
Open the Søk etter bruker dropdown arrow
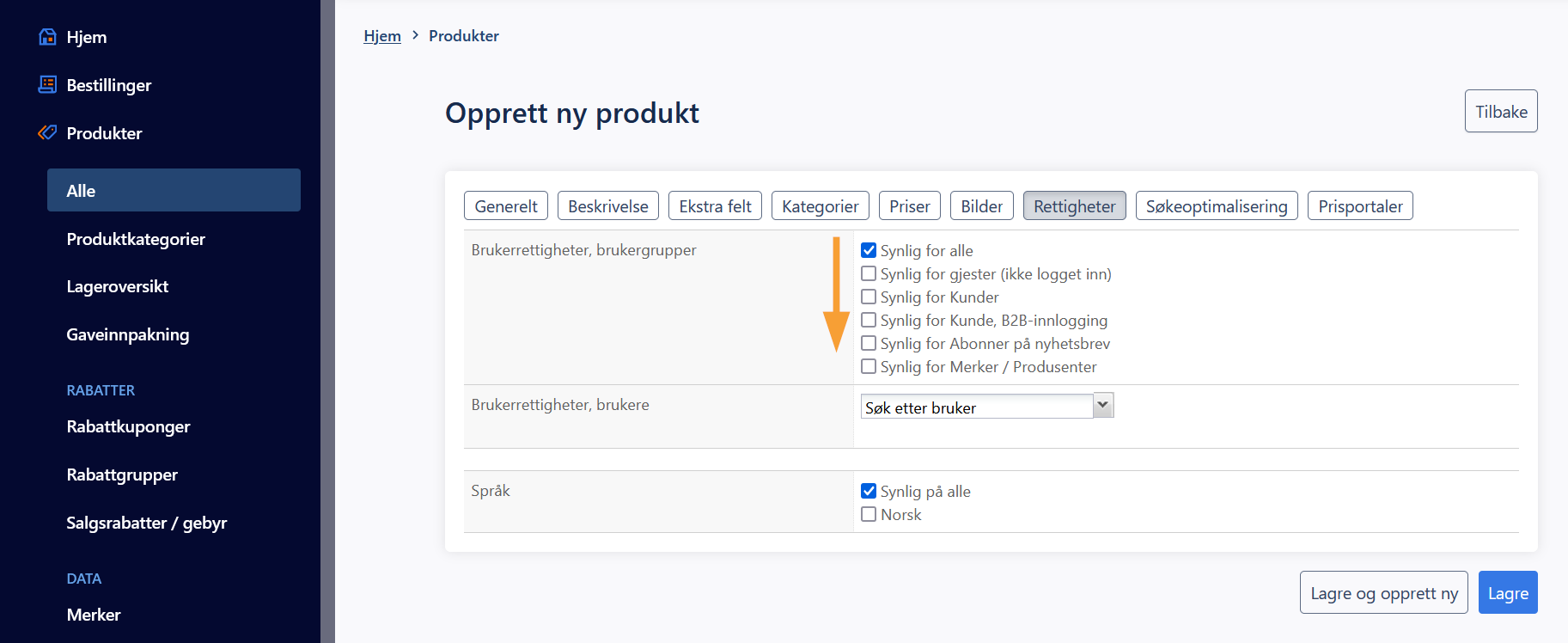tap(1102, 406)
